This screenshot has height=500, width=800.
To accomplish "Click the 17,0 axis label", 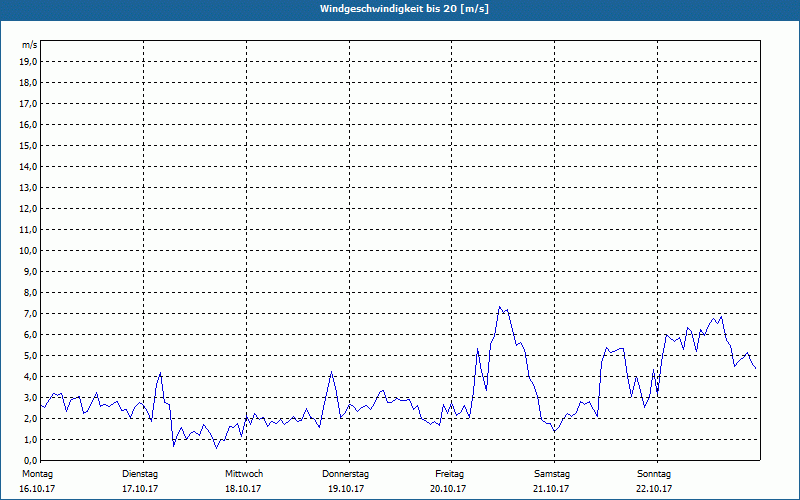I will pos(29,104).
